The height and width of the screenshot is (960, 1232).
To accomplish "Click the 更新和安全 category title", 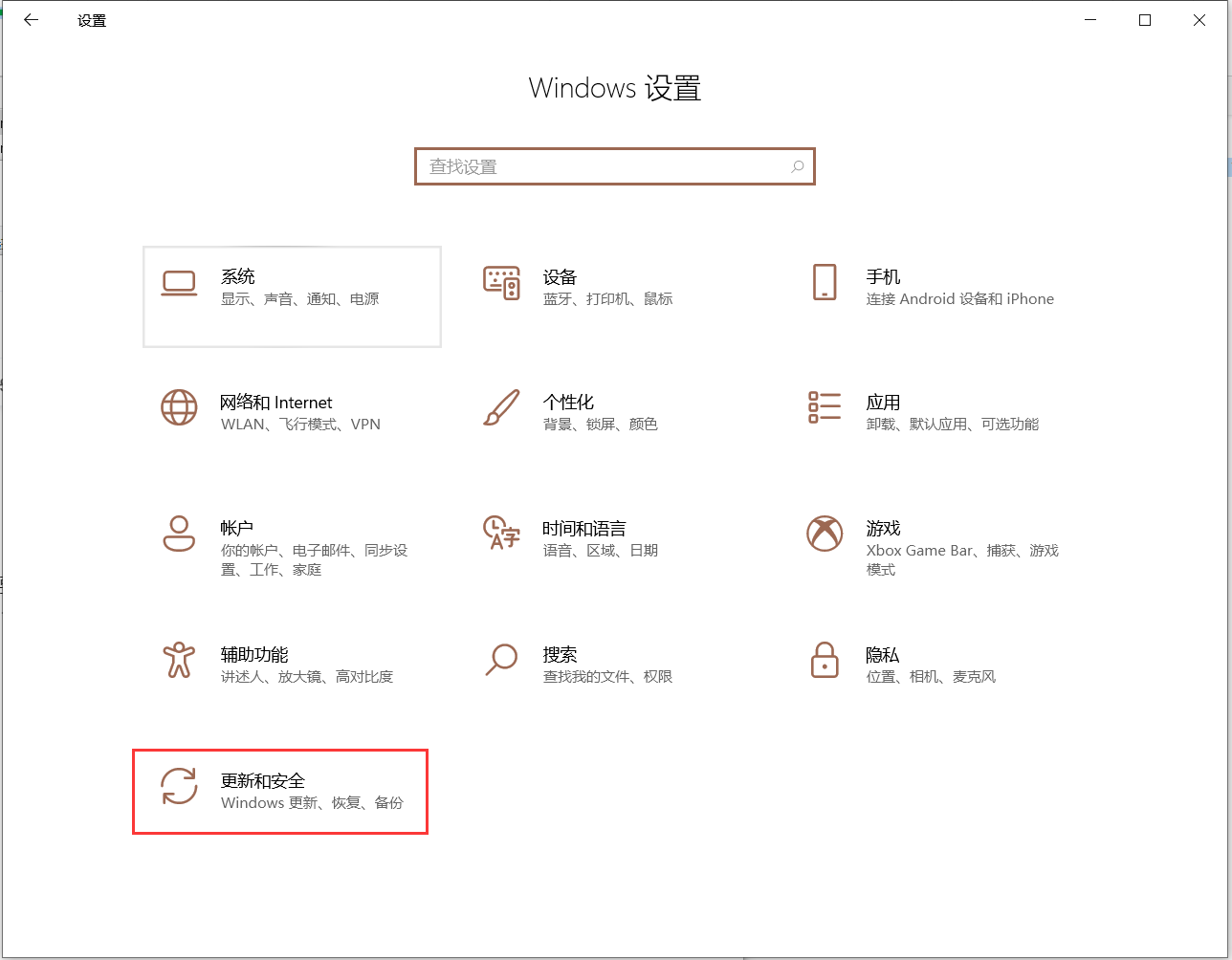I will tap(263, 780).
